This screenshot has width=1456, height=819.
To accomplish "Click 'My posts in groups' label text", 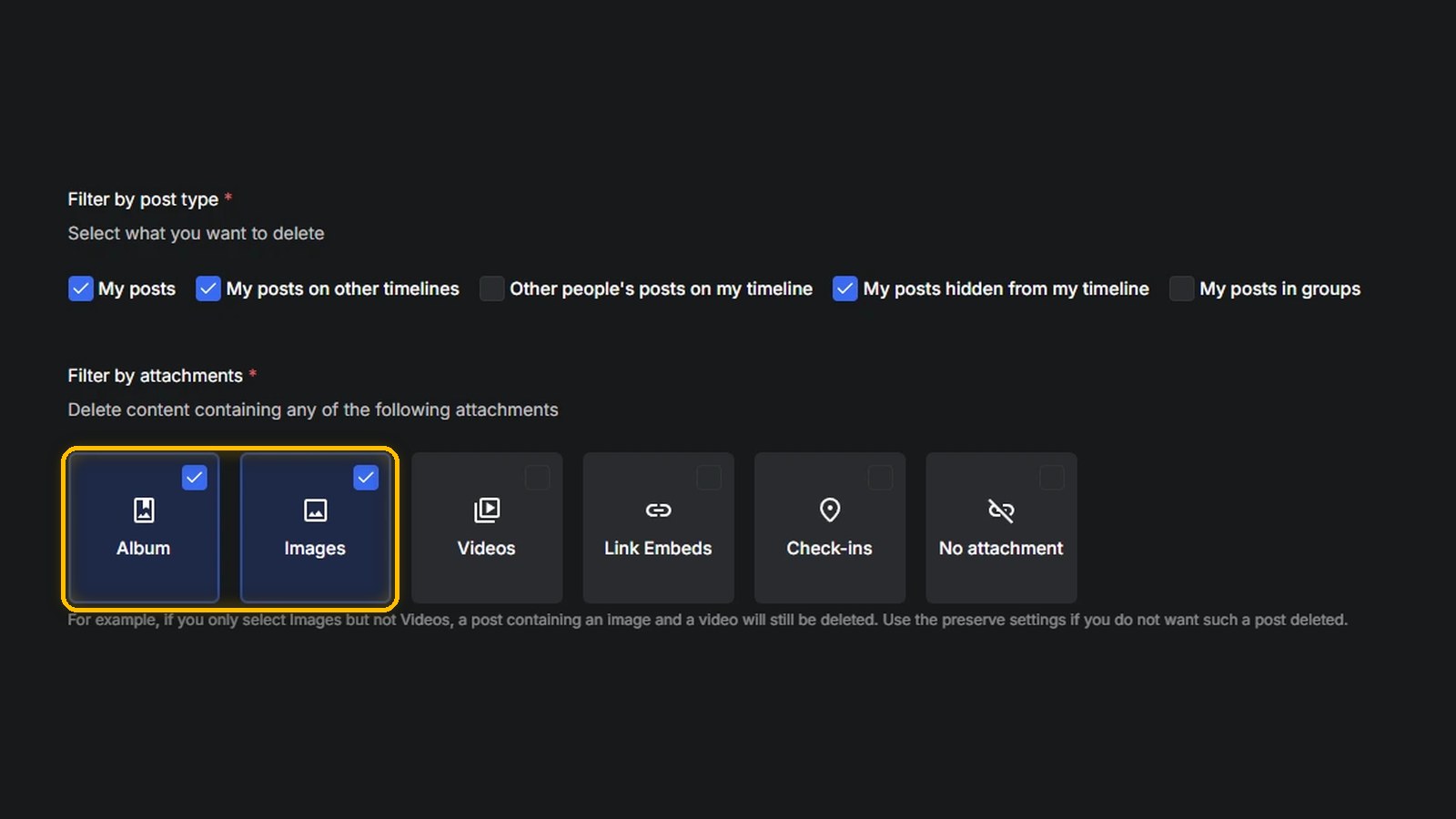I will click(x=1280, y=289).
